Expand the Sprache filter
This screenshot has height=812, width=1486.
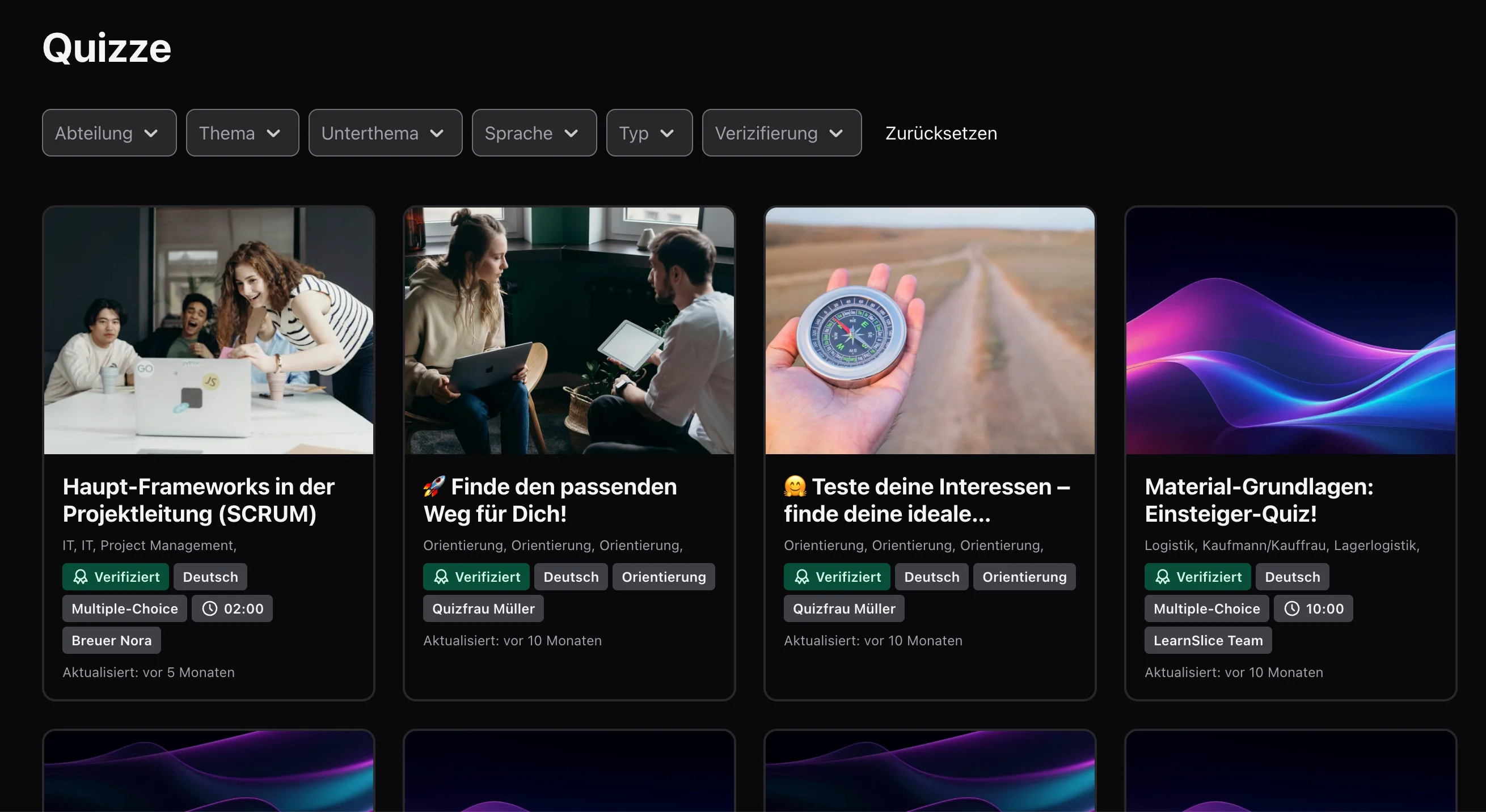[534, 133]
